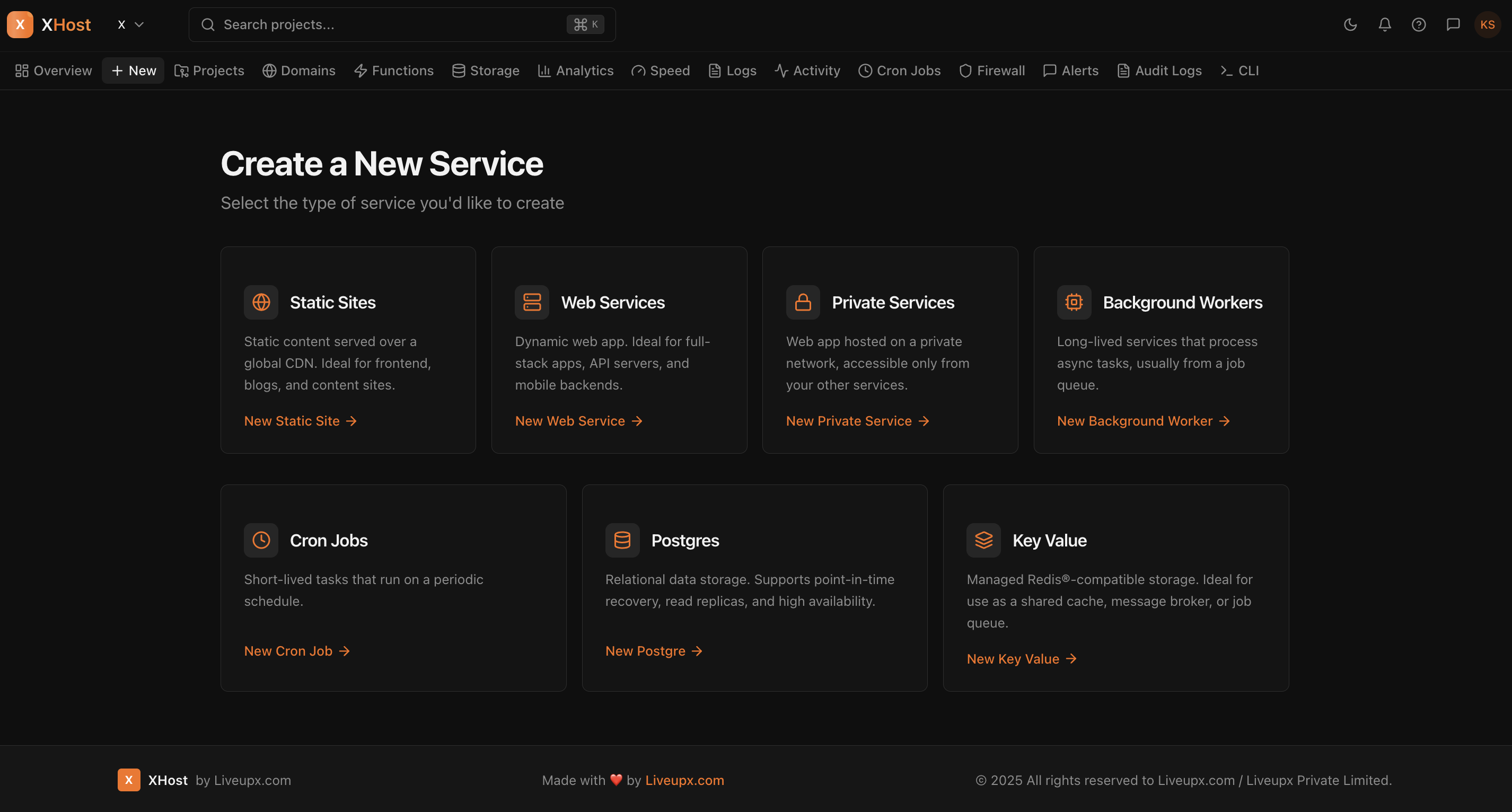Open the KS account avatar
Image resolution: width=1512 pixels, height=812 pixels.
click(x=1488, y=24)
